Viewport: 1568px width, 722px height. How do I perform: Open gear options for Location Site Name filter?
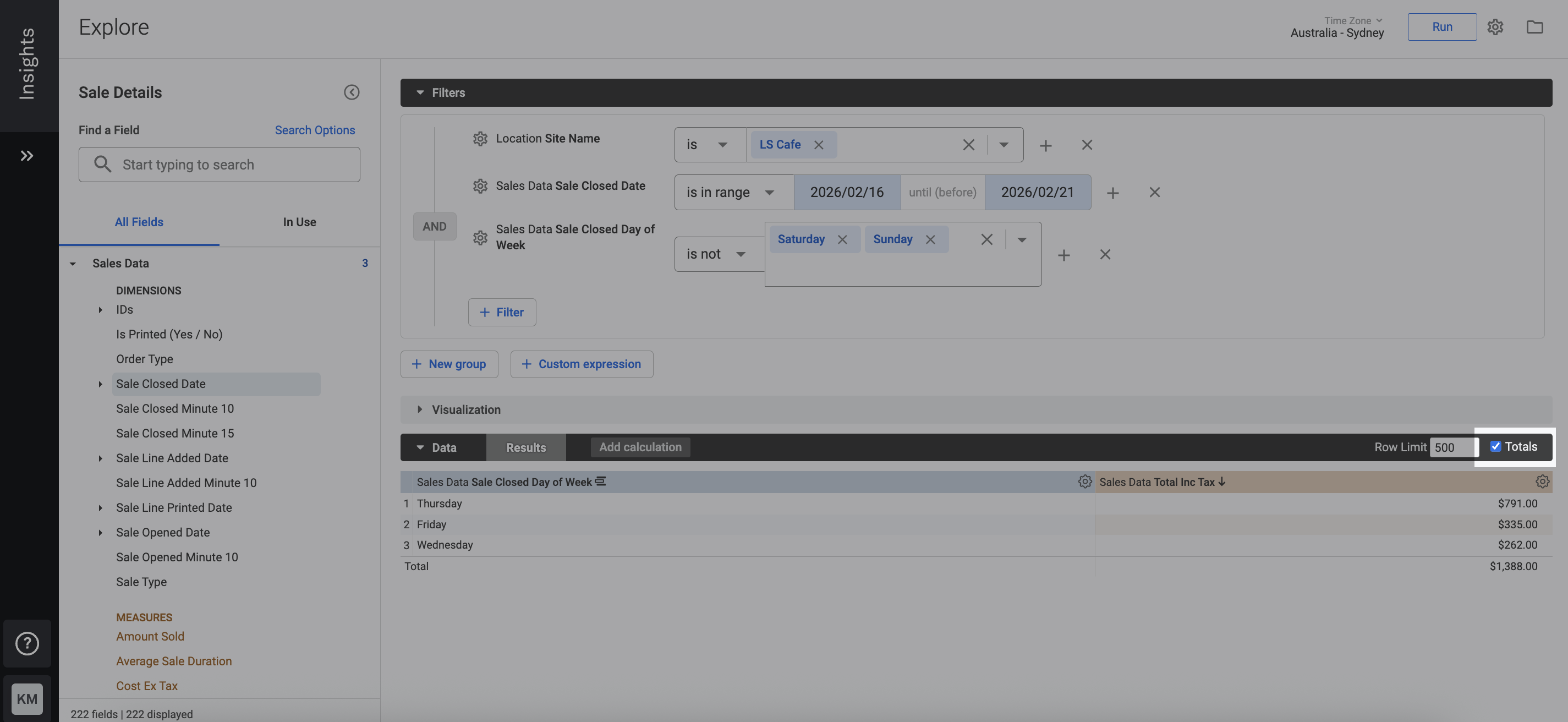click(480, 139)
